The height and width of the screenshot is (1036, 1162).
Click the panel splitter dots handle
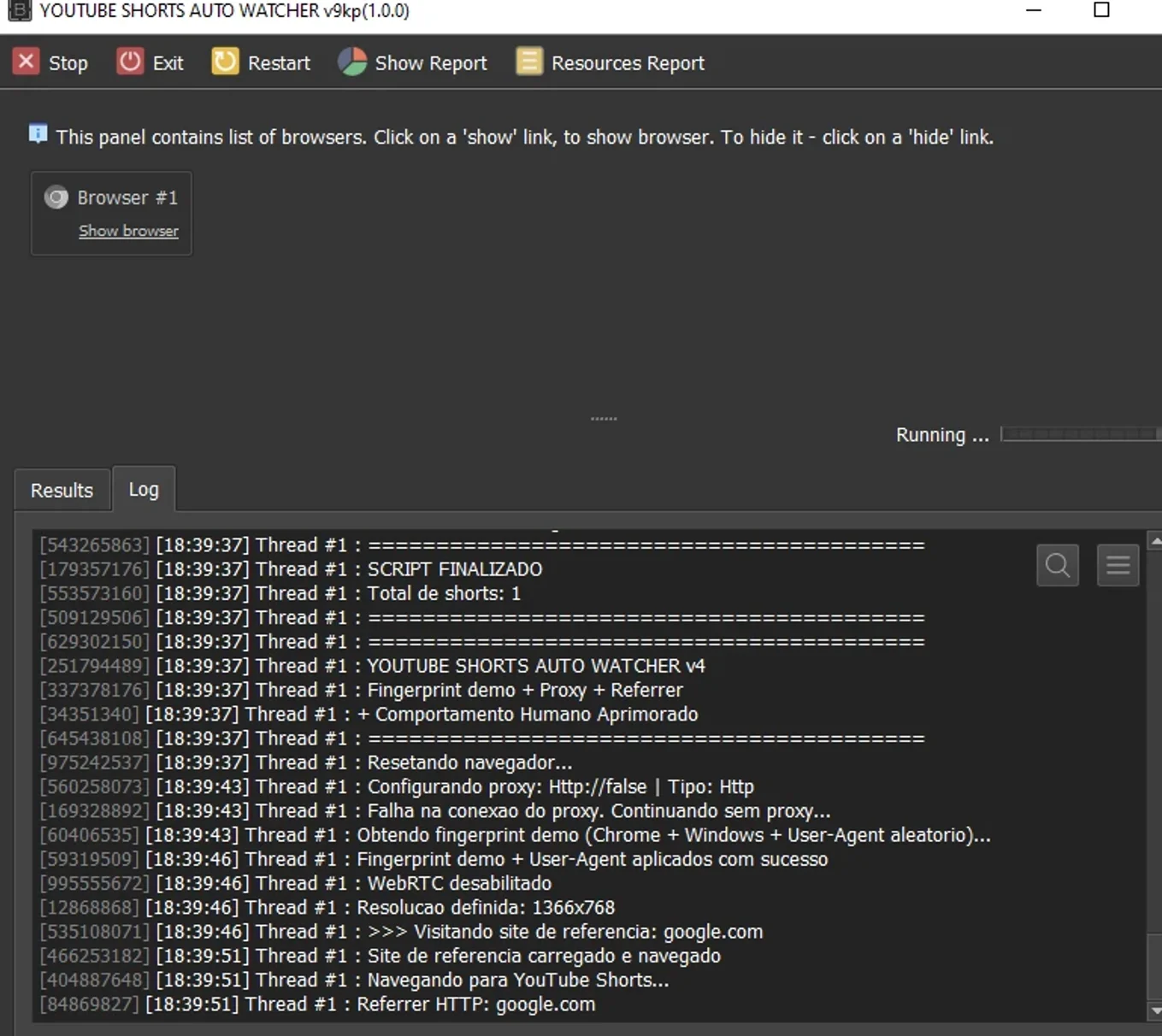pos(604,419)
